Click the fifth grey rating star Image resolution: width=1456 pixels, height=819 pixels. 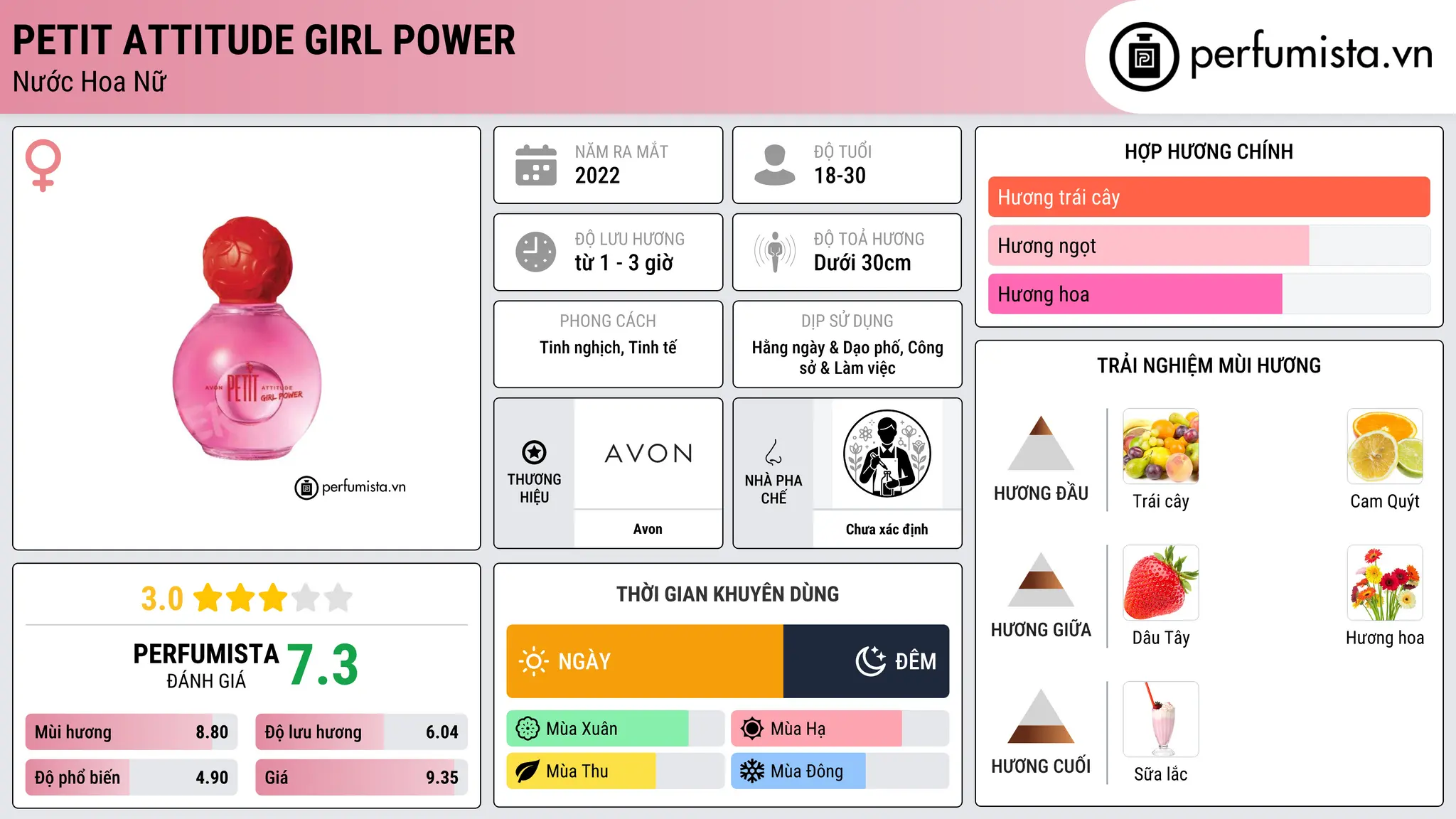[338, 598]
